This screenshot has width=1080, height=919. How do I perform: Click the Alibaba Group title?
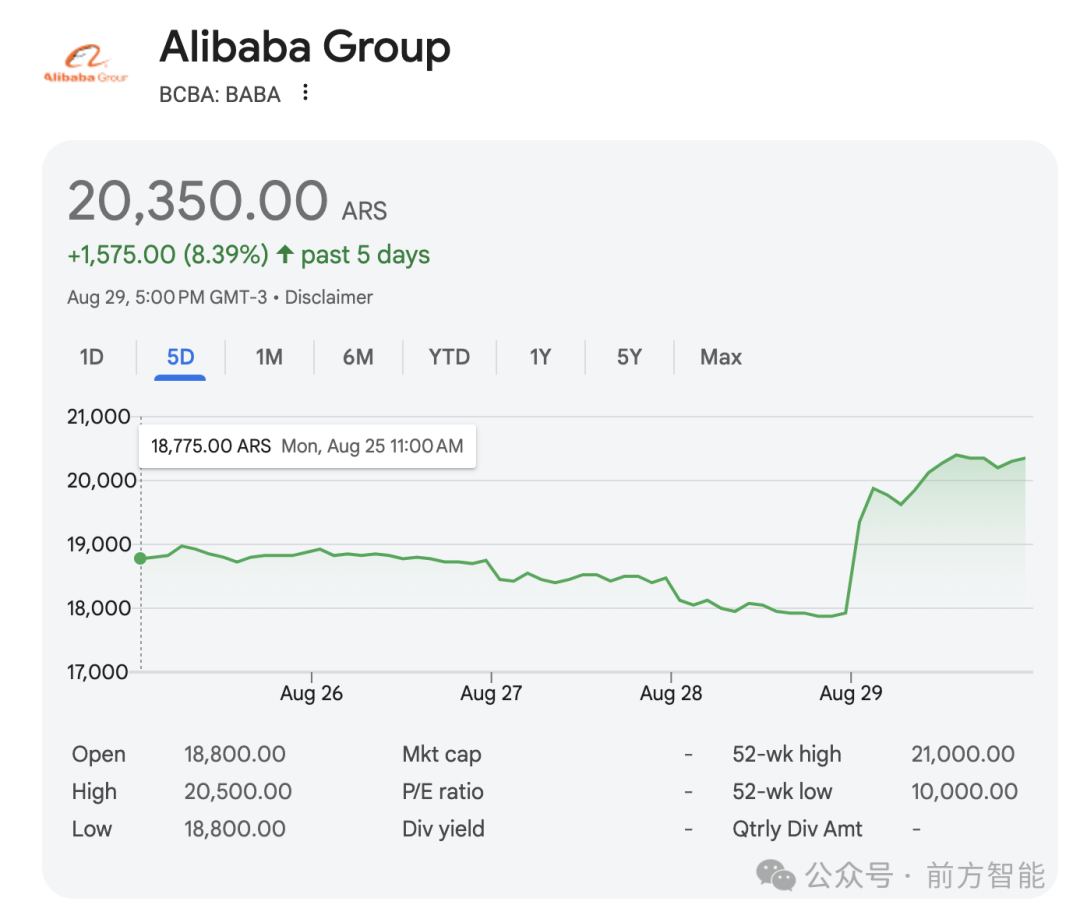click(304, 47)
